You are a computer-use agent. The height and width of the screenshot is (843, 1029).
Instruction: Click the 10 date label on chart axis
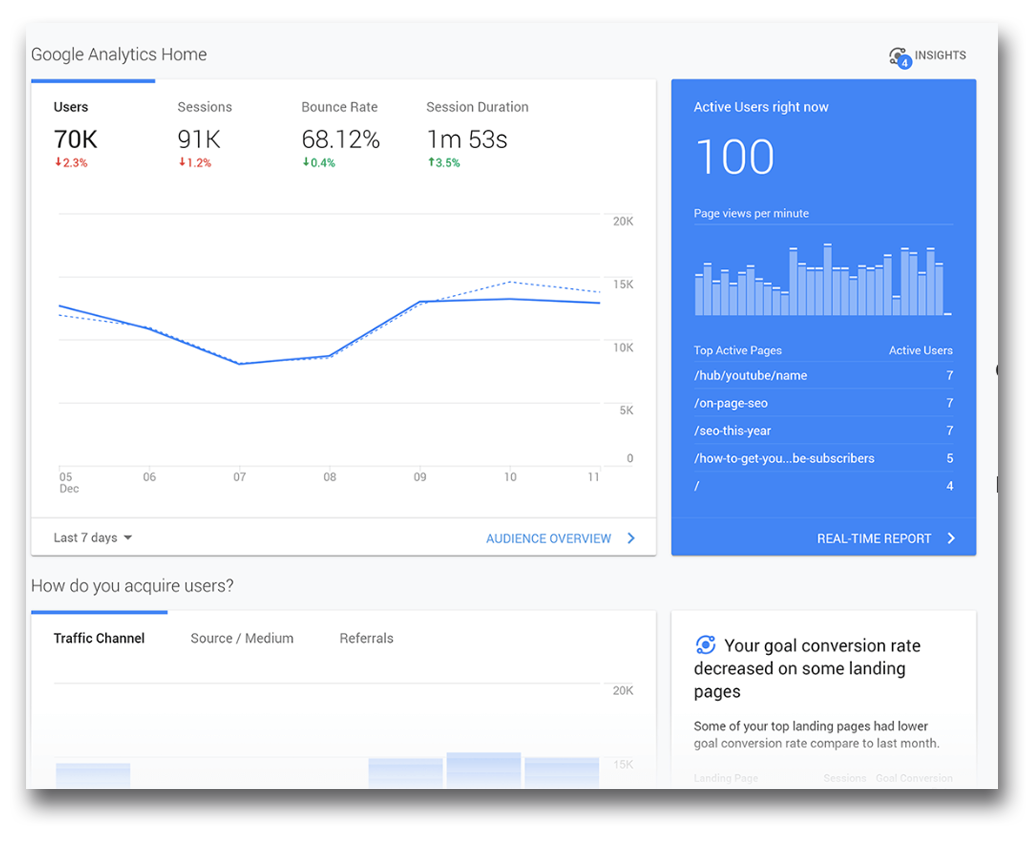[x=510, y=477]
